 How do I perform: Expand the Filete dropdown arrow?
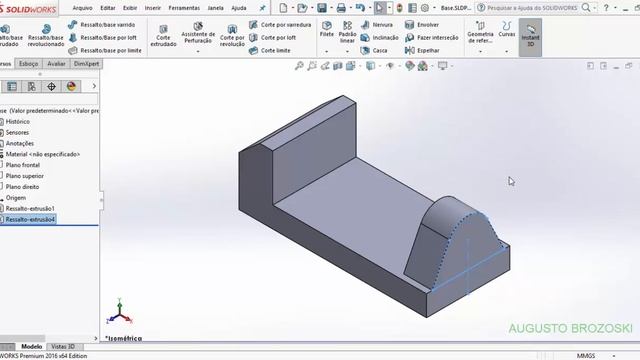point(327,52)
